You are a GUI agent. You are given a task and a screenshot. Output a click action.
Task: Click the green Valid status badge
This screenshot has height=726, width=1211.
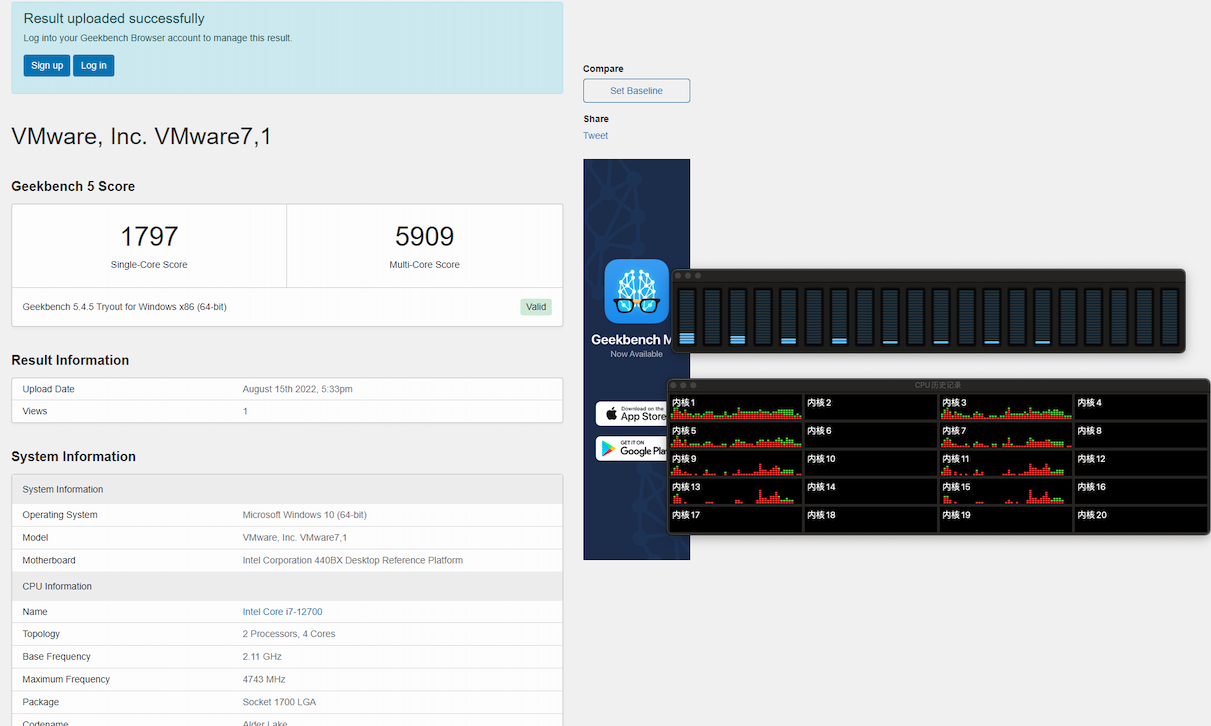point(536,307)
